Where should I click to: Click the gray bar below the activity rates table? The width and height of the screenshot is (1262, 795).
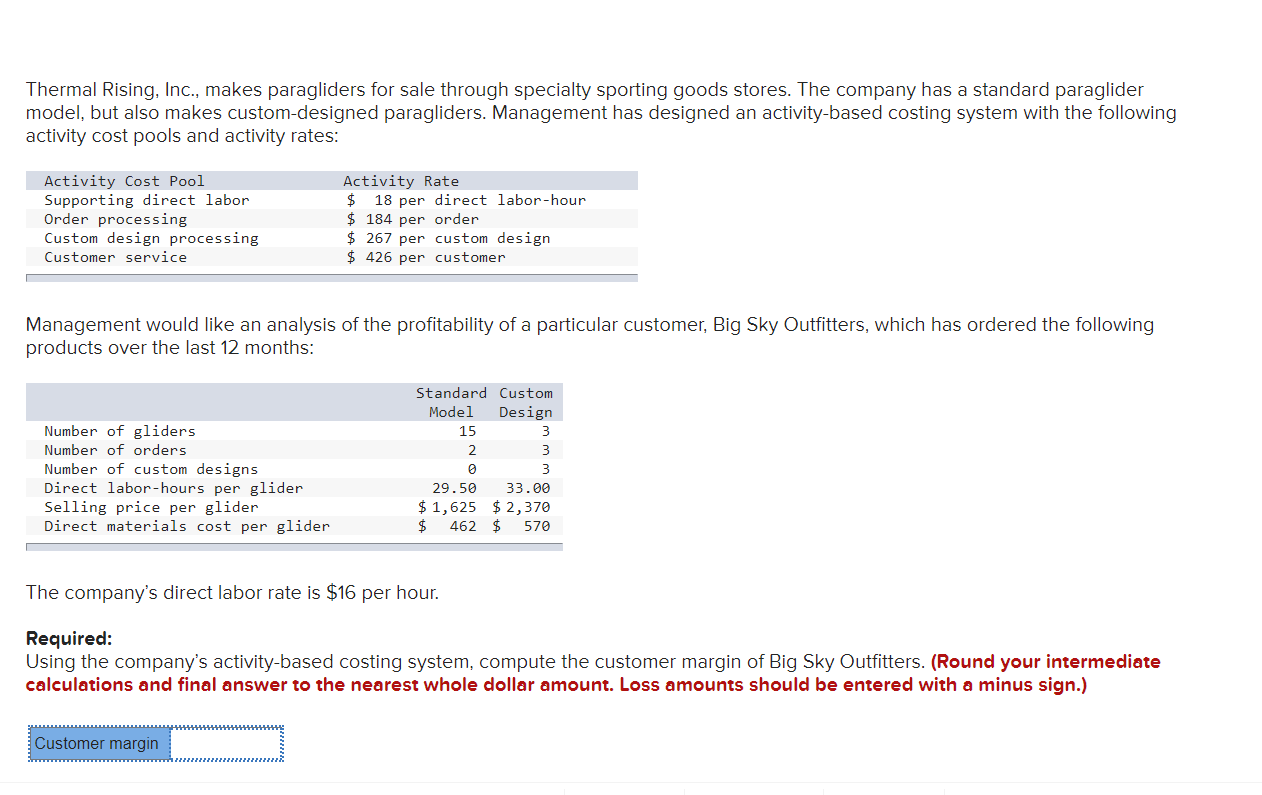330,276
